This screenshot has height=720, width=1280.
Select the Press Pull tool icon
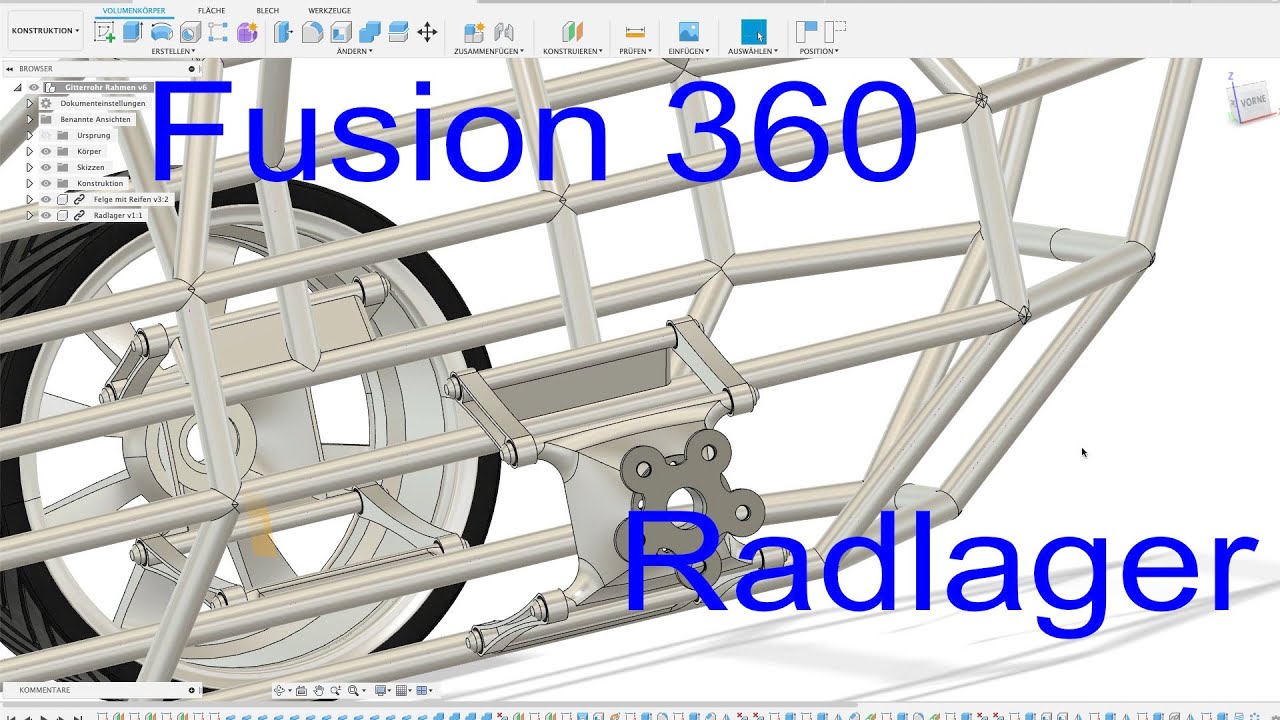(x=284, y=32)
